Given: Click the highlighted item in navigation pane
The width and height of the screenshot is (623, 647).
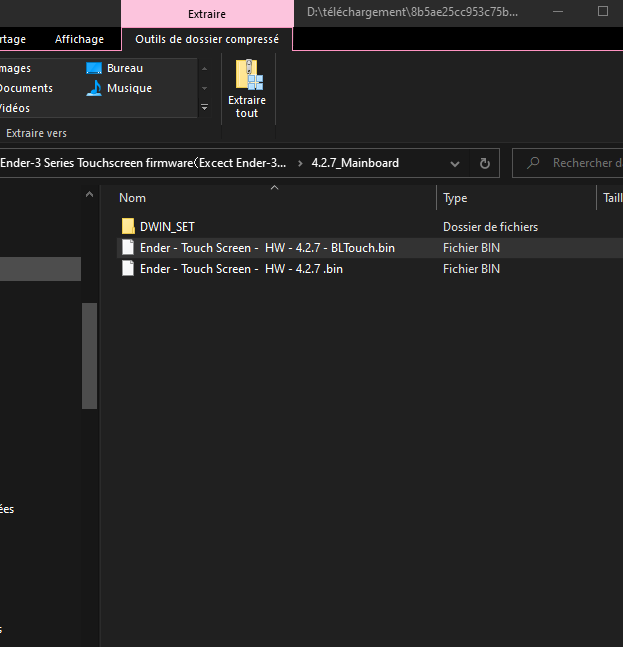Looking at the screenshot, I should (40, 269).
